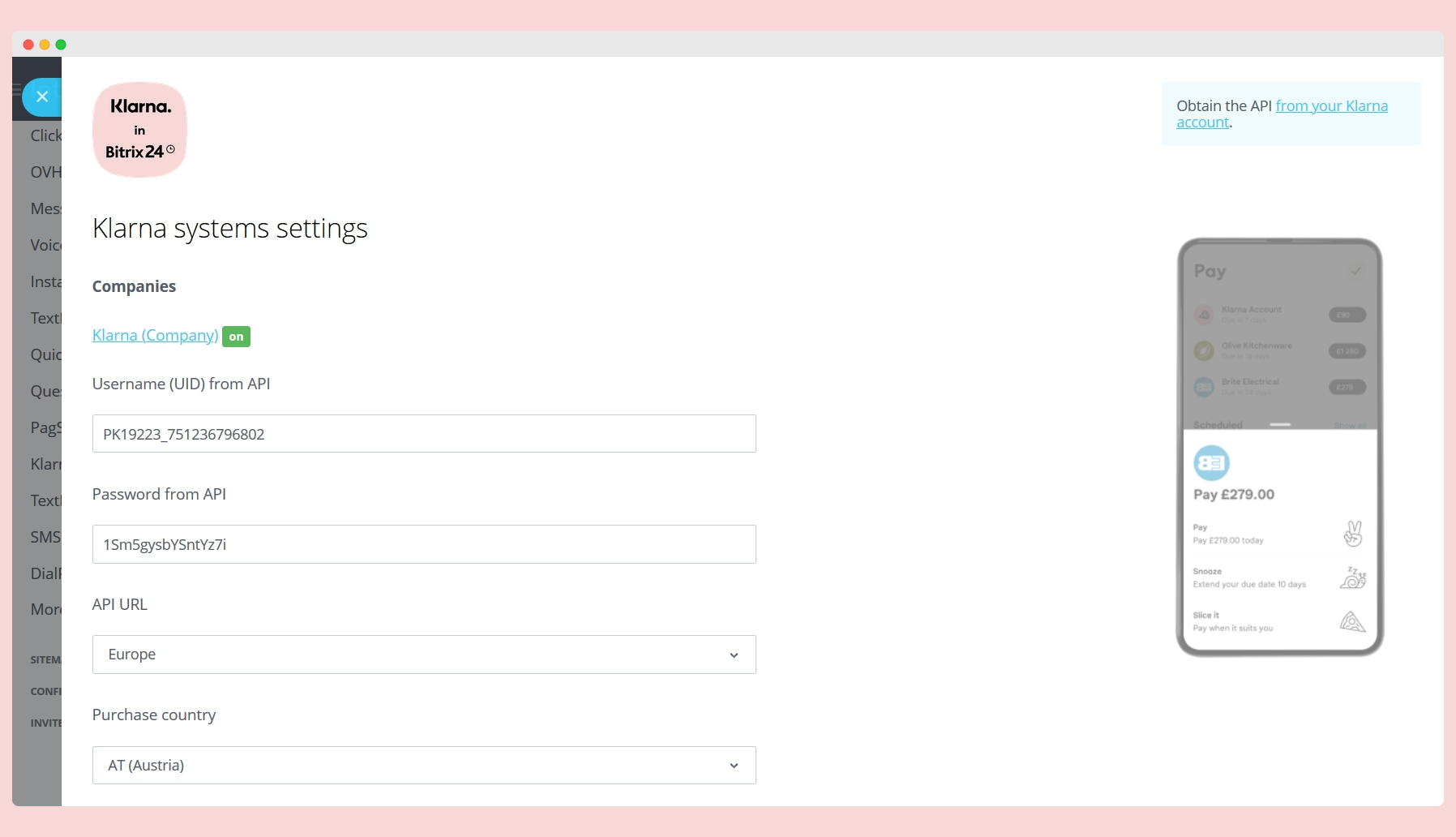Screen dimensions: 1456x837
Task: Select the 'Voic' item in left sidebar
Action: coord(45,245)
